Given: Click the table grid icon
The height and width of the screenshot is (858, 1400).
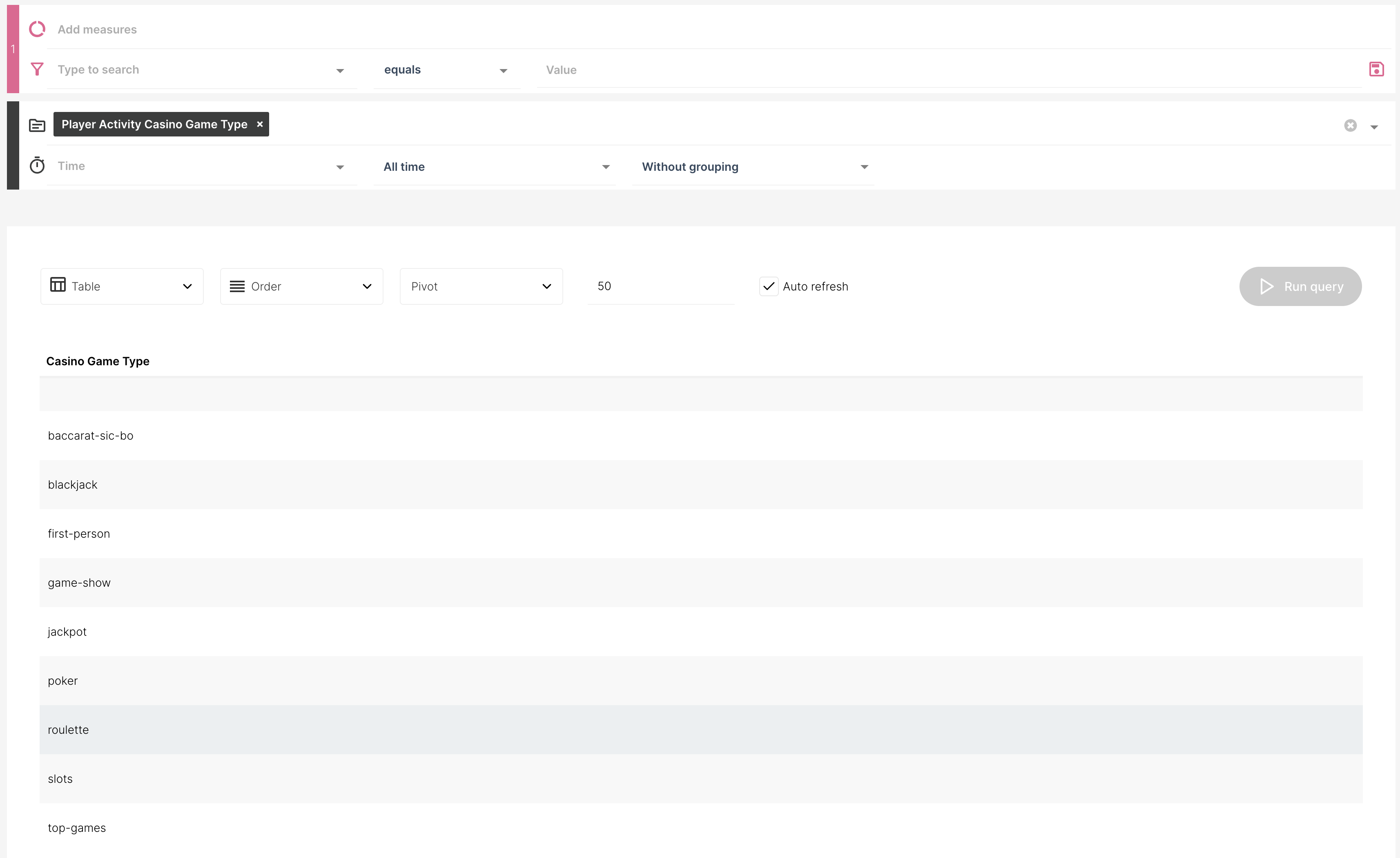Looking at the screenshot, I should tap(58, 285).
